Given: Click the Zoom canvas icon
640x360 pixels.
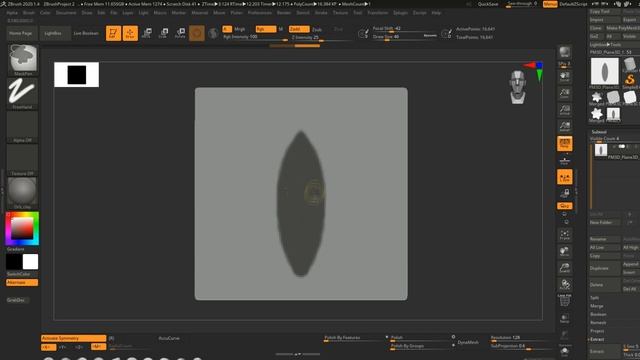Looking at the screenshot, I should [x=564, y=93].
